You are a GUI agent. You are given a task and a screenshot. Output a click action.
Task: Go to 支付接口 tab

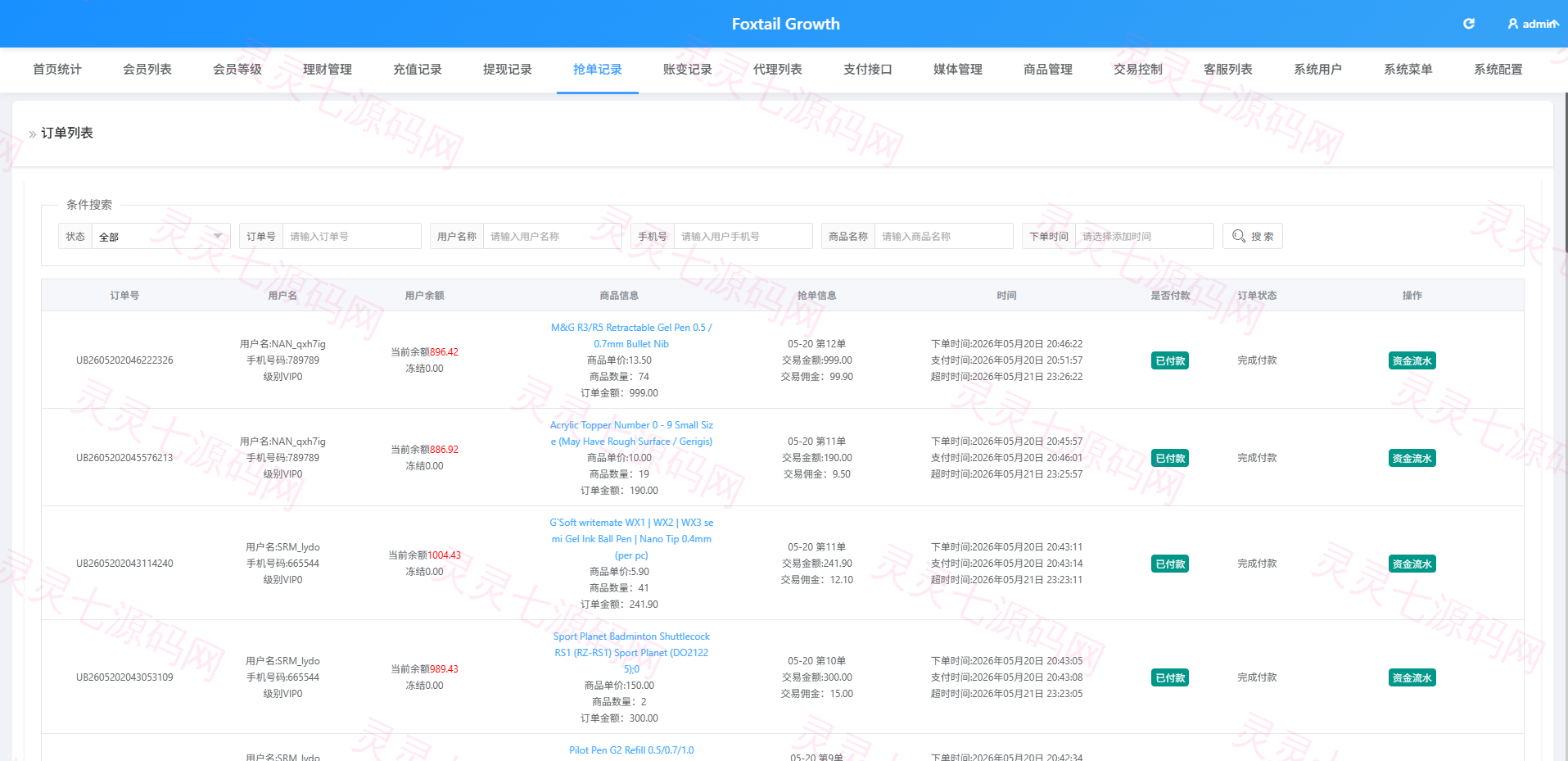(868, 70)
